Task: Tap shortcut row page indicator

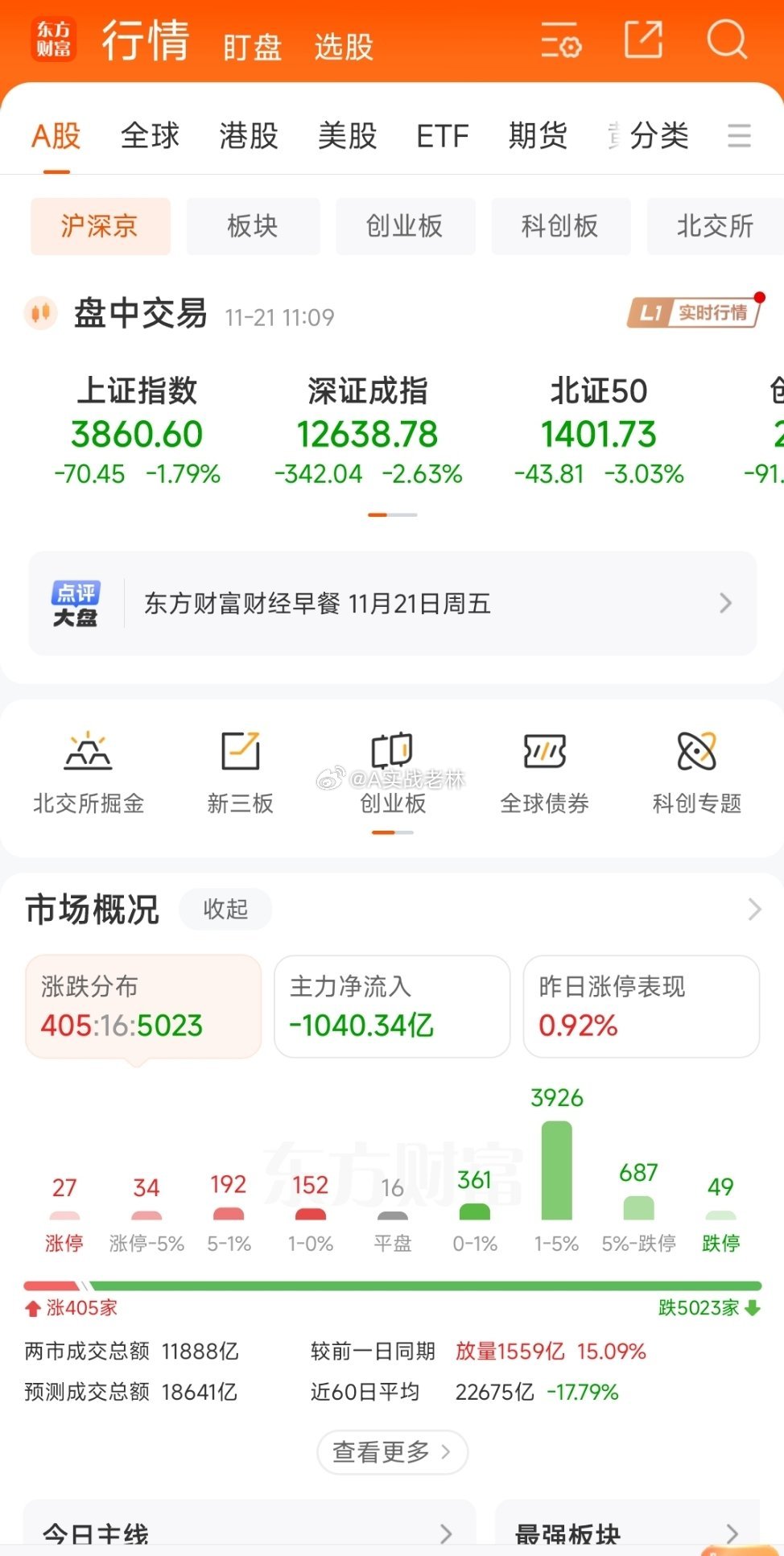Action: click(392, 832)
